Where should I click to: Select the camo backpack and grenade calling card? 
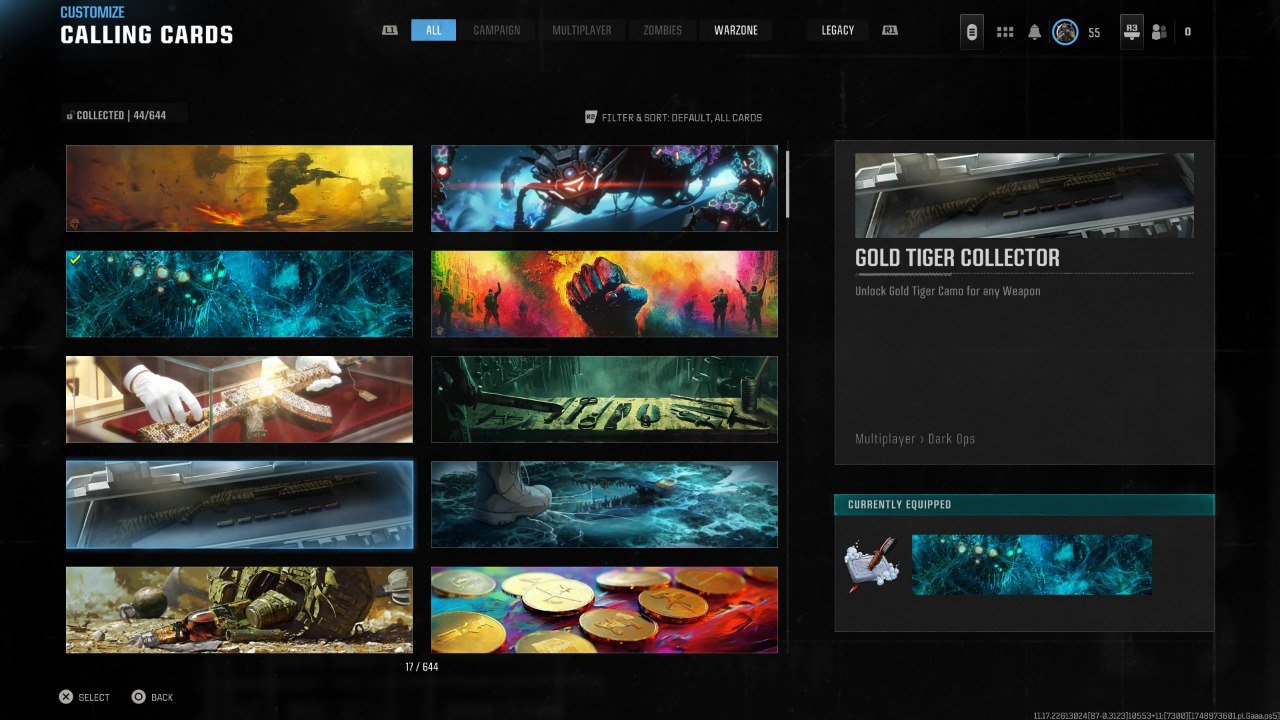(x=239, y=610)
